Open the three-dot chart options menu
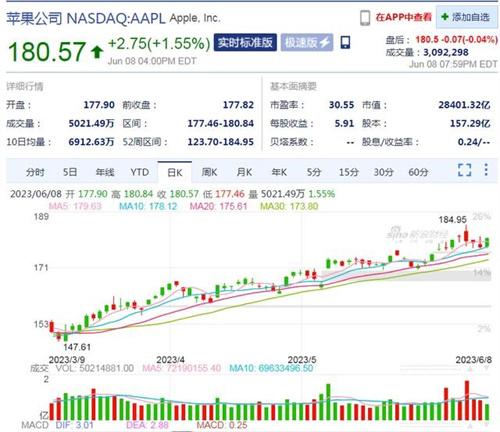 (486, 170)
